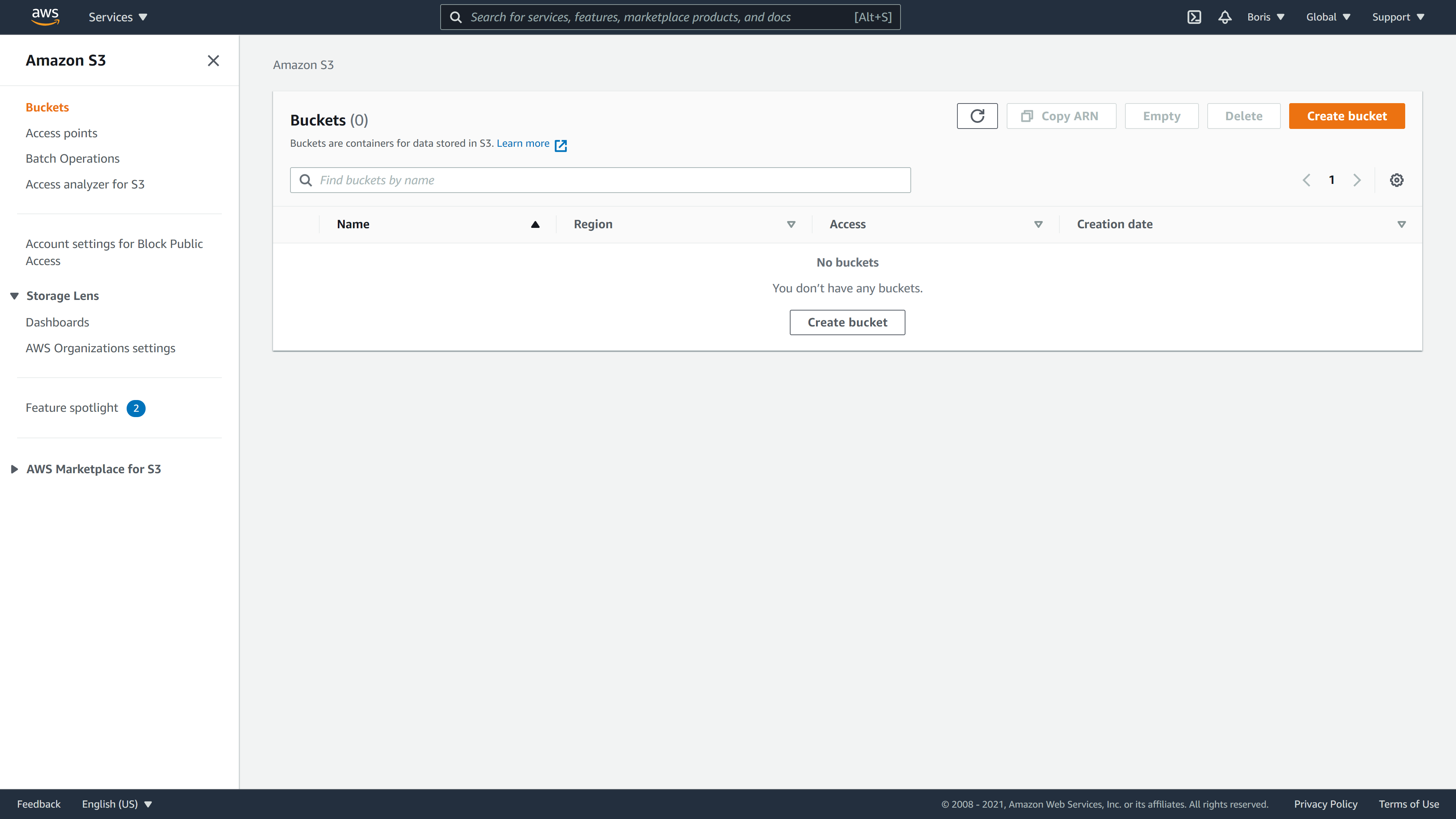Open the Support dropdown menu

1398,17
